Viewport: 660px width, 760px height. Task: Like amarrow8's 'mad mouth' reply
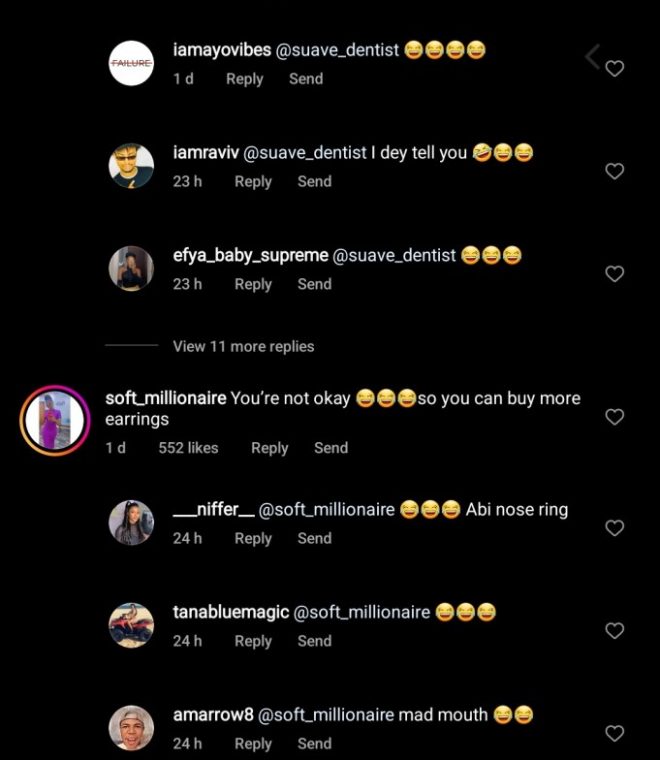[615, 734]
